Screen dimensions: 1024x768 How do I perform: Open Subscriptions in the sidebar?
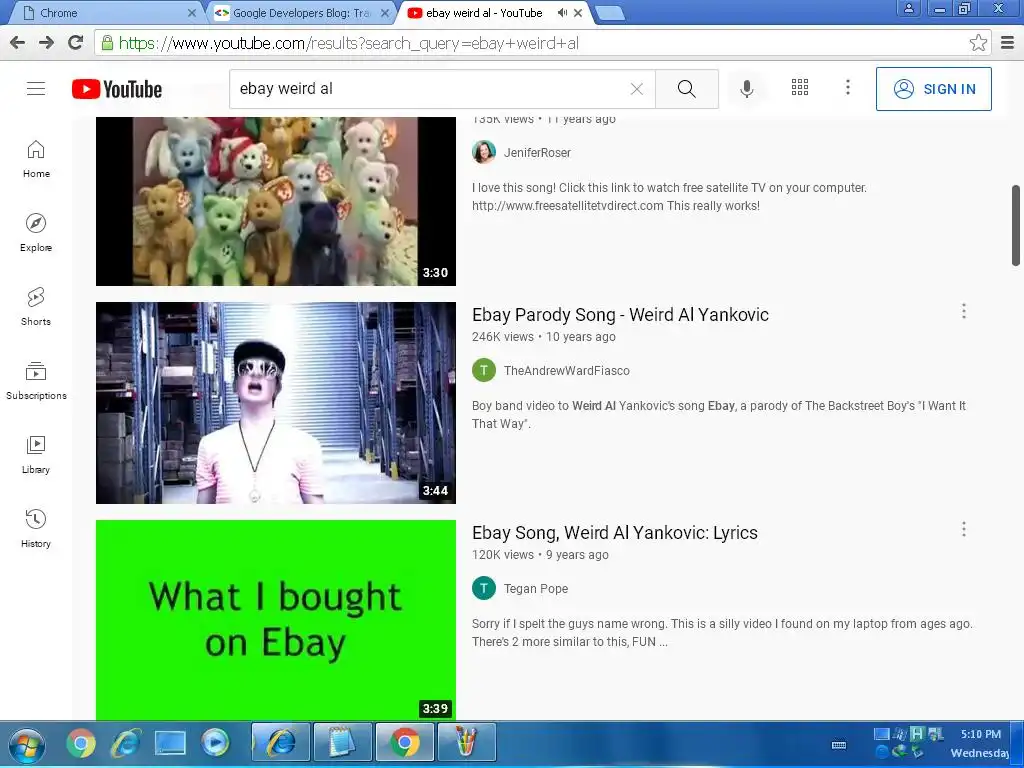(x=36, y=381)
